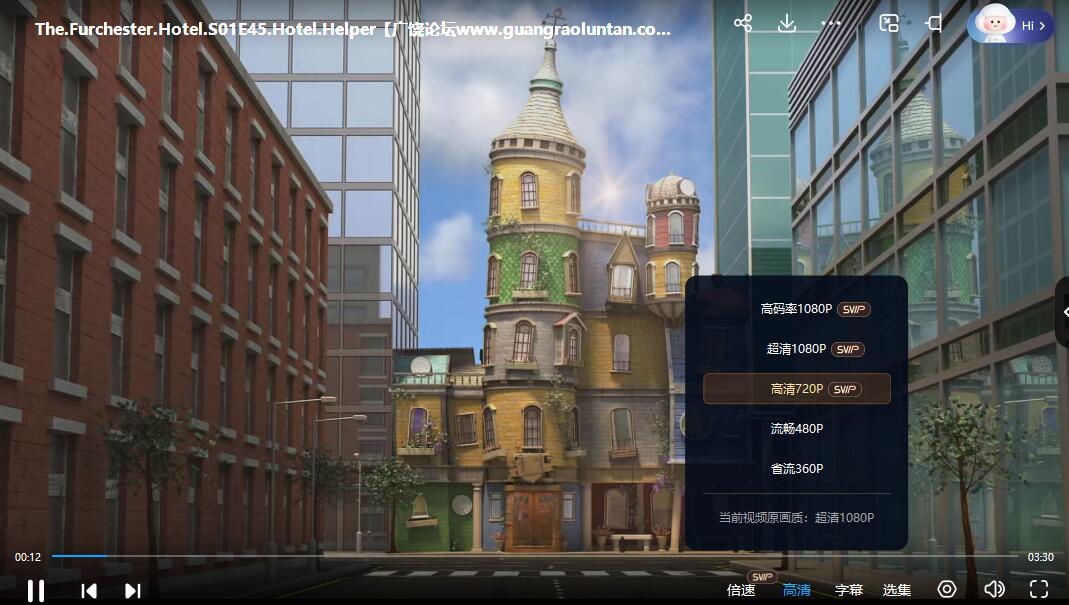Image resolution: width=1069 pixels, height=605 pixels.
Task: Download the video with the download icon
Action: click(x=787, y=23)
